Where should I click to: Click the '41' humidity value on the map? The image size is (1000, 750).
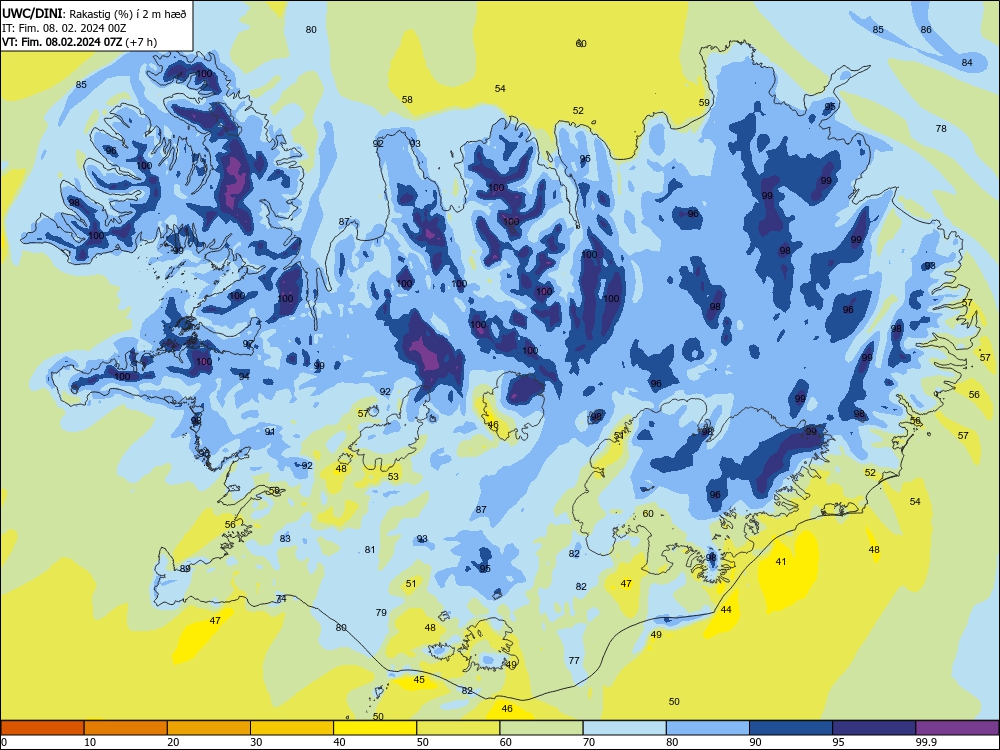click(x=781, y=562)
